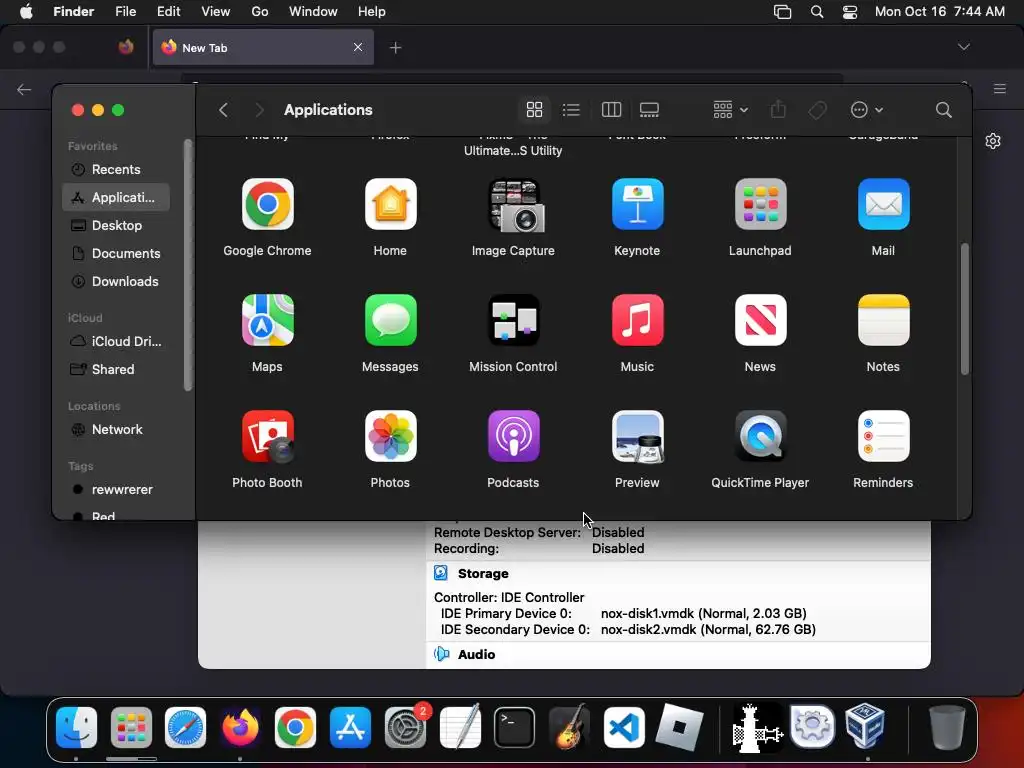Launch Visual Studio Code from Dock

pyautogui.click(x=624, y=727)
